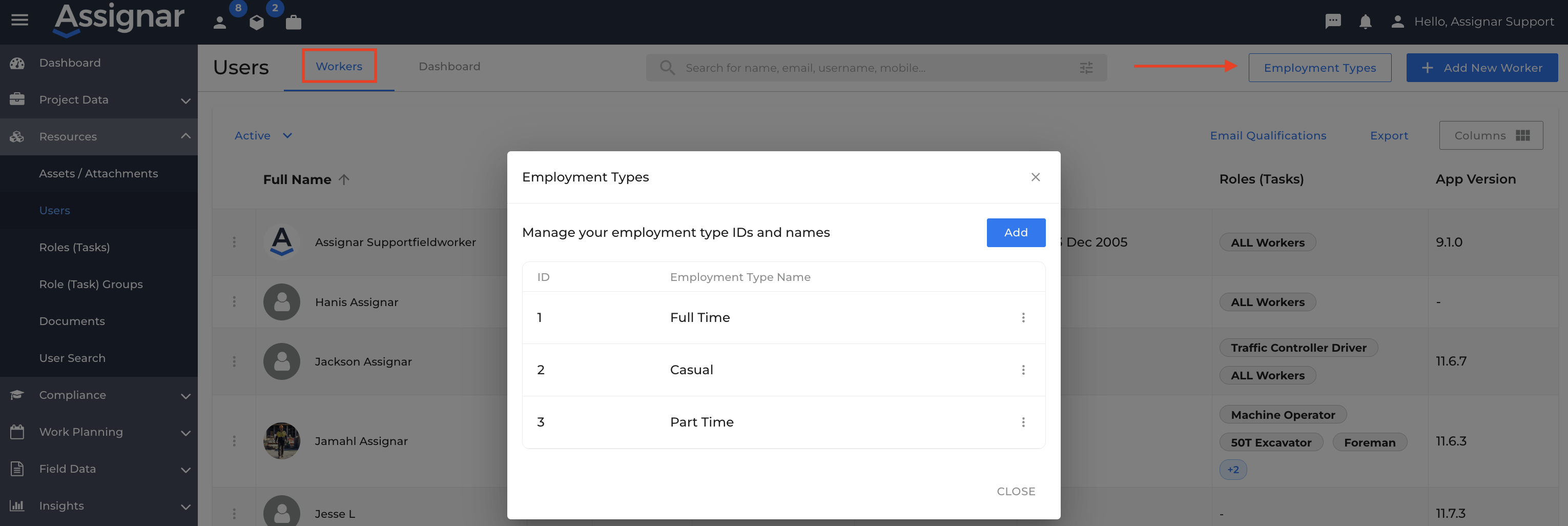
Task: Click the Employment Types button
Action: pyautogui.click(x=1319, y=68)
